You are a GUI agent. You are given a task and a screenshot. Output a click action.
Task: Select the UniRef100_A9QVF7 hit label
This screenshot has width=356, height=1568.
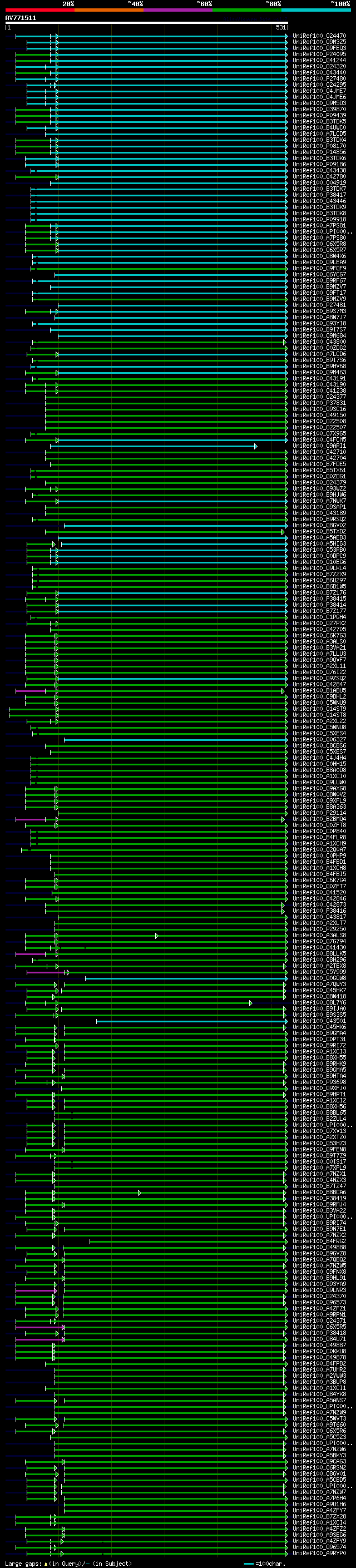click(319, 660)
